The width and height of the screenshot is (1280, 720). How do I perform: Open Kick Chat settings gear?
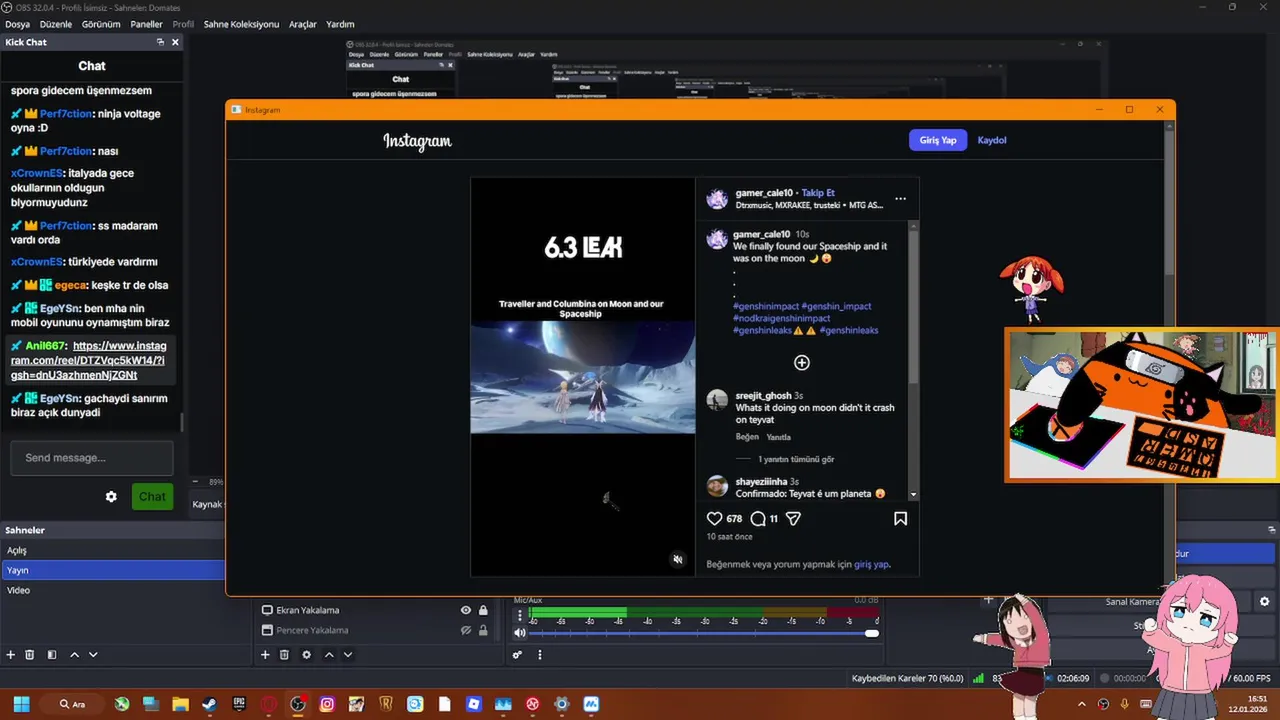111,497
